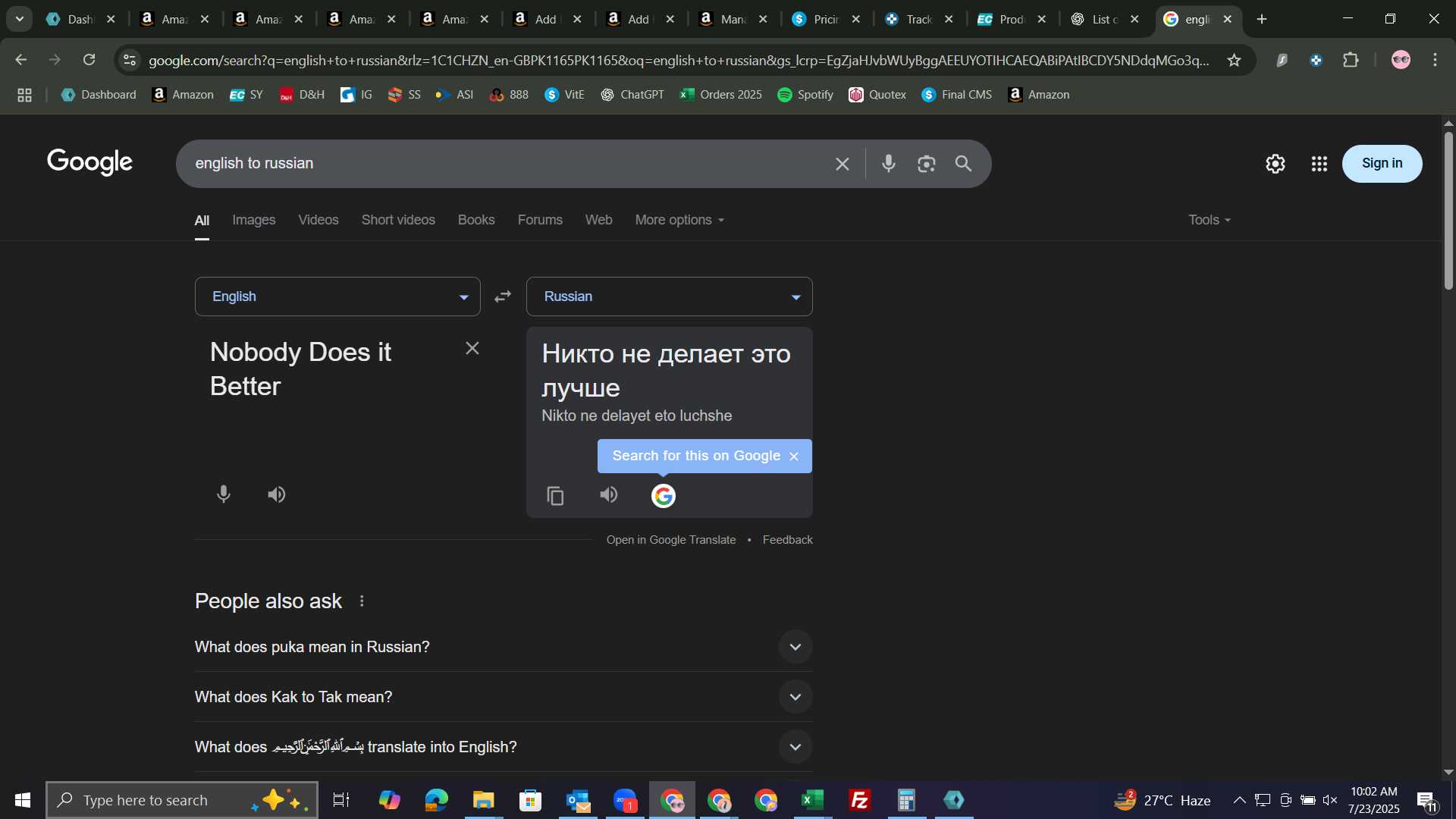View site information icon in address bar

[130, 60]
